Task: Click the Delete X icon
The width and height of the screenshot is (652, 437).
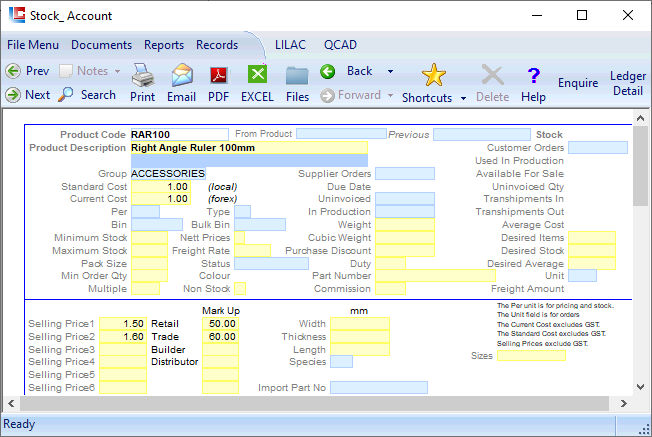Action: coord(493,75)
